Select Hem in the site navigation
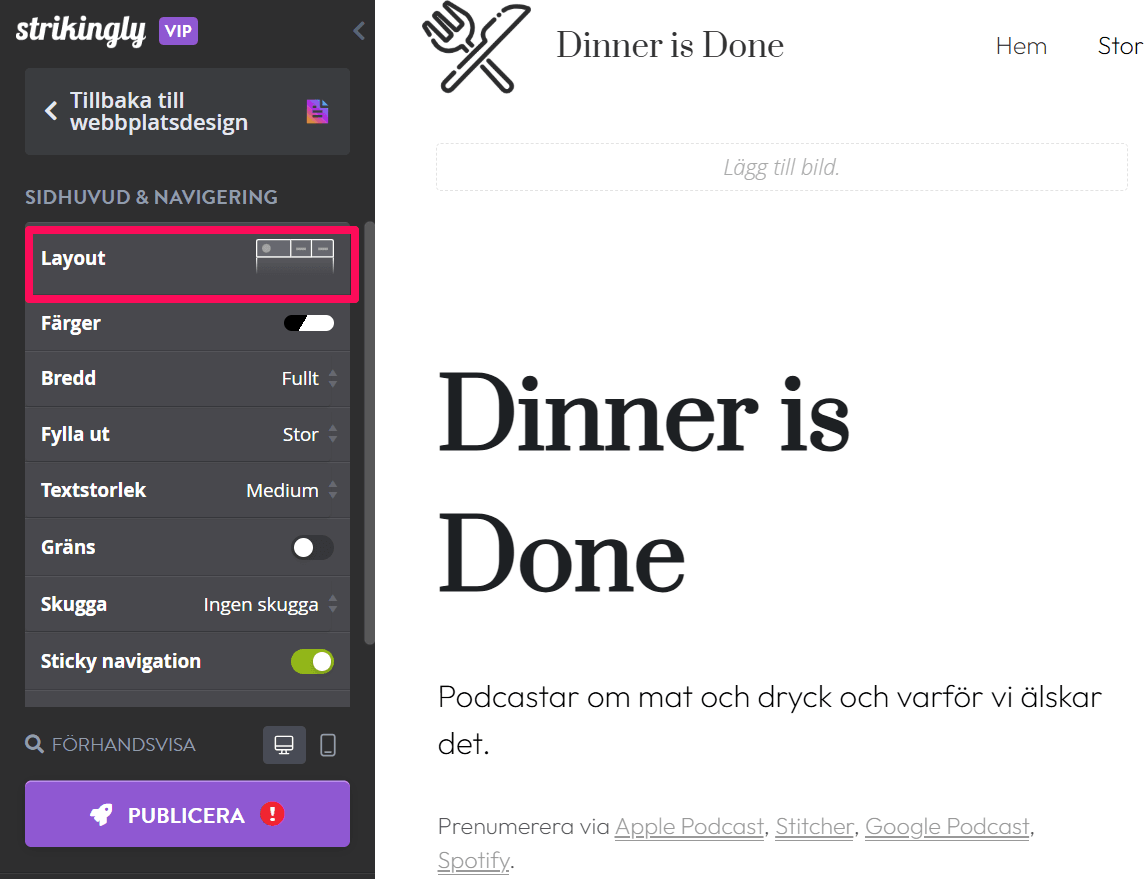The image size is (1144, 879). coord(1021,46)
